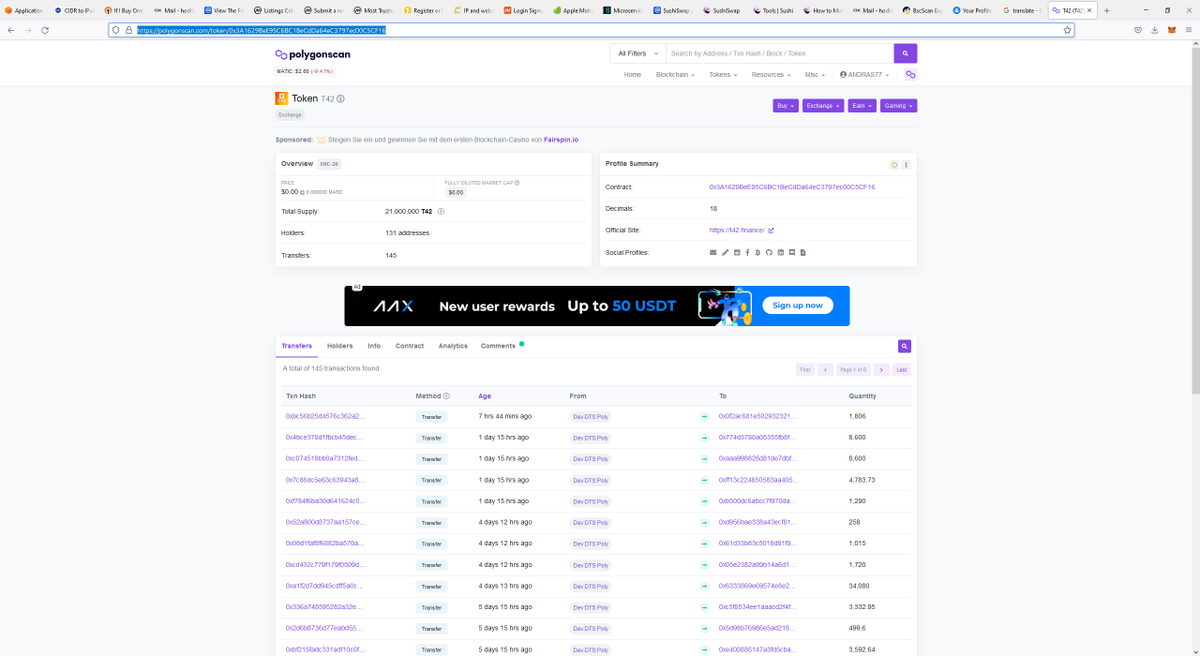1200x656 pixels.
Task: Open the Profile Summary more options menu
Action: click(906, 164)
